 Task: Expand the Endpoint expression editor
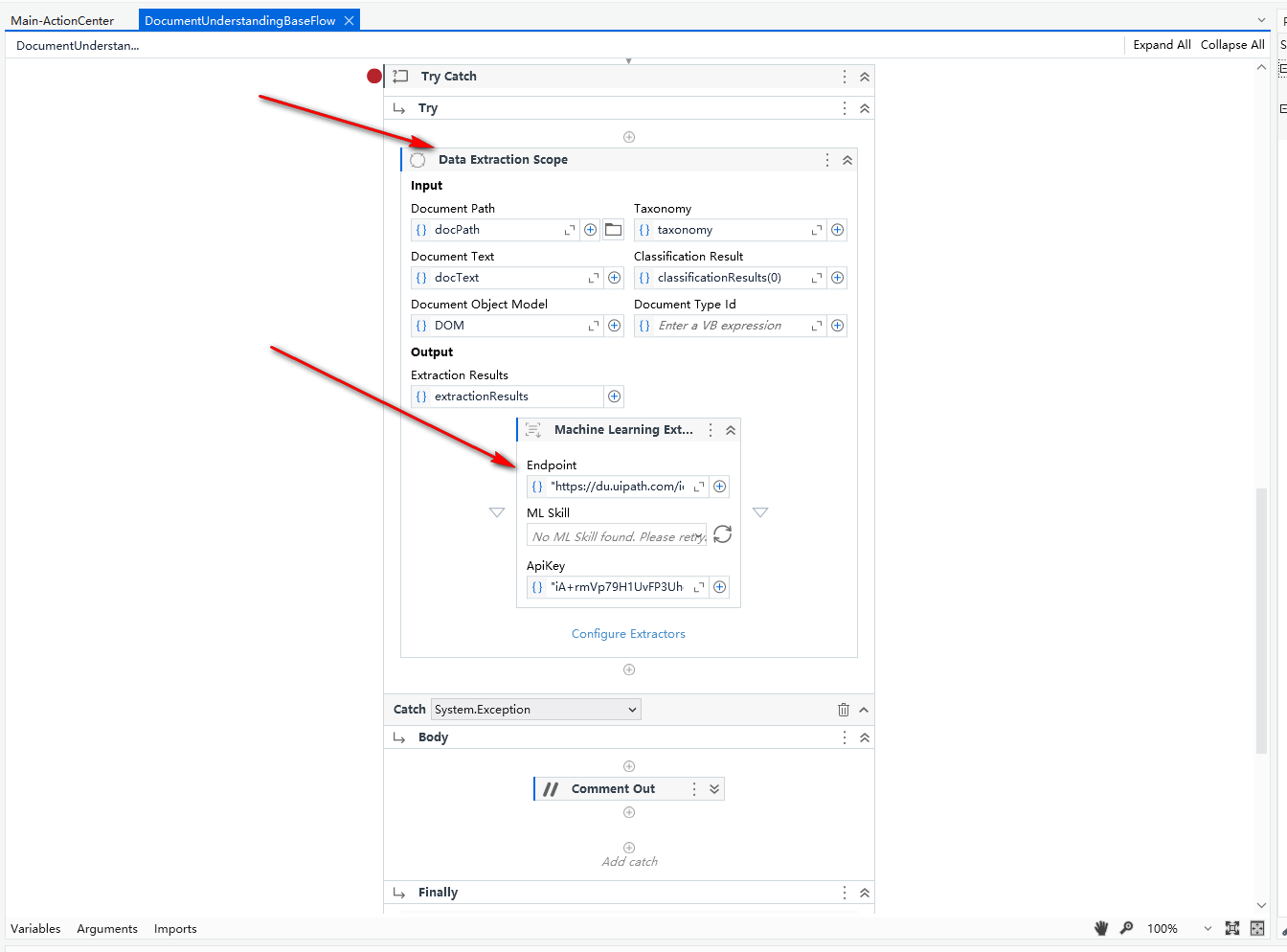point(699,487)
